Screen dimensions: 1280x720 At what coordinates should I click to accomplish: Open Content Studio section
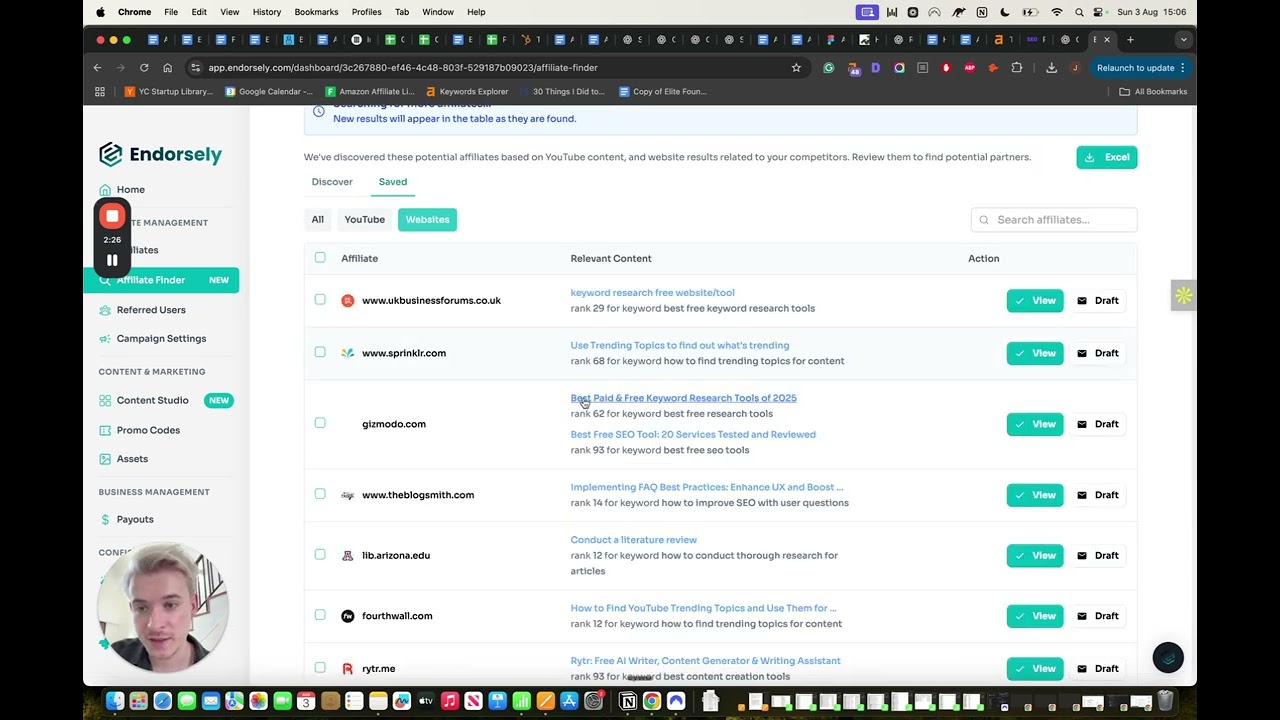point(152,400)
